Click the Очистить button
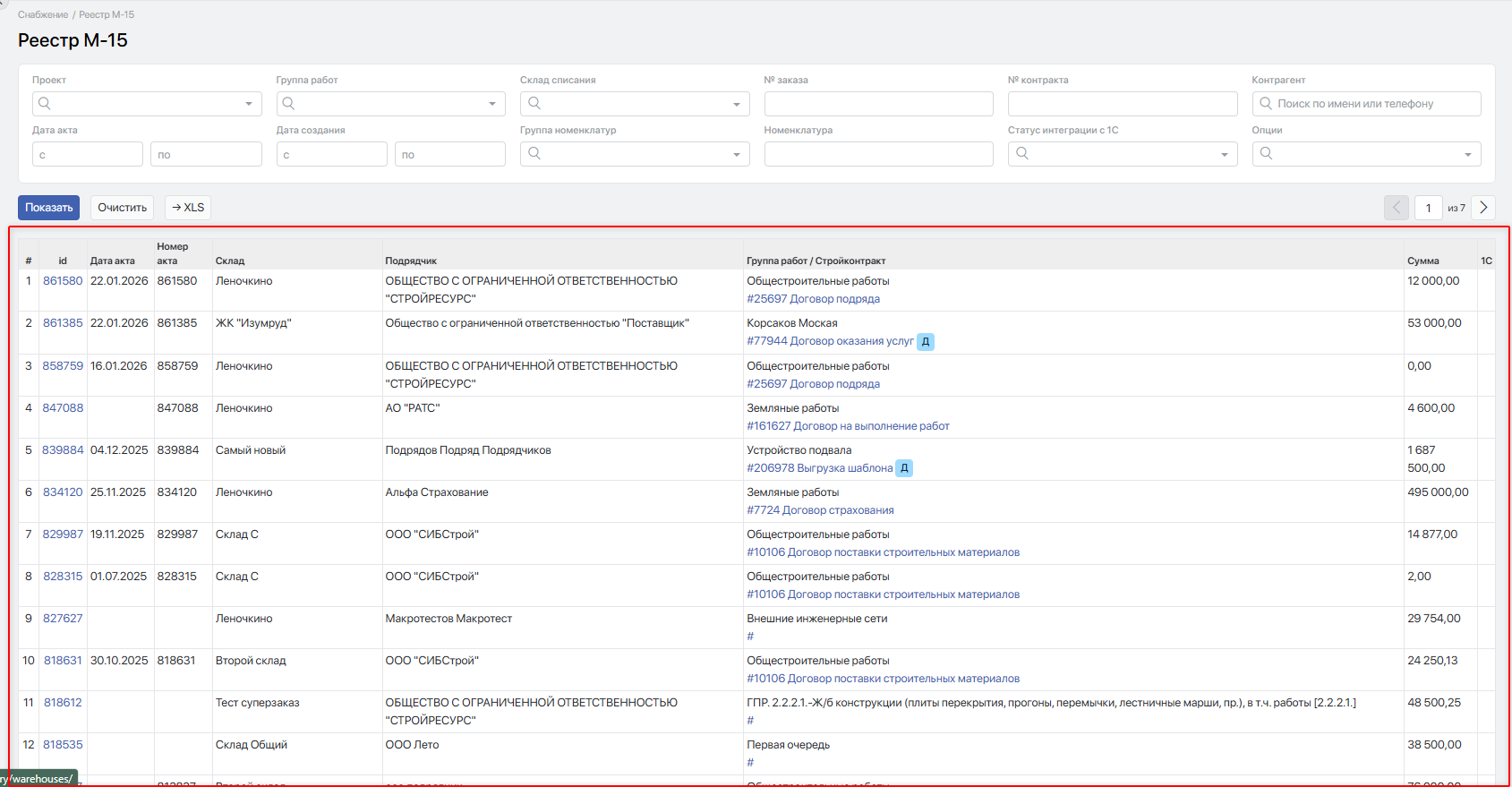The width and height of the screenshot is (1512, 787). point(122,208)
